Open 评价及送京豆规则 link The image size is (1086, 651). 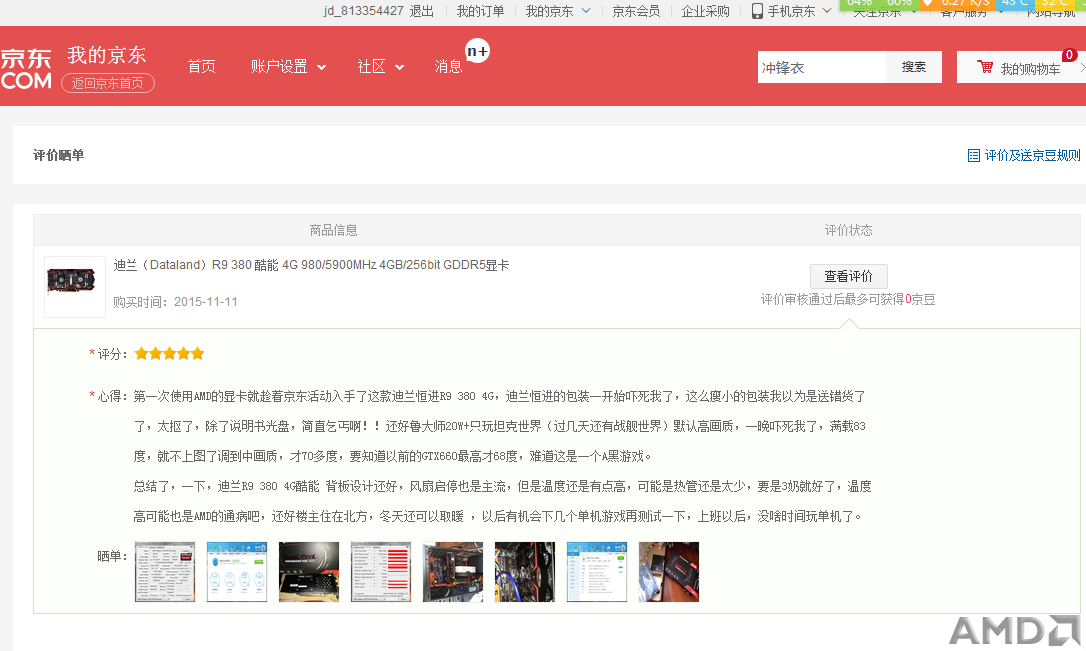point(1032,155)
